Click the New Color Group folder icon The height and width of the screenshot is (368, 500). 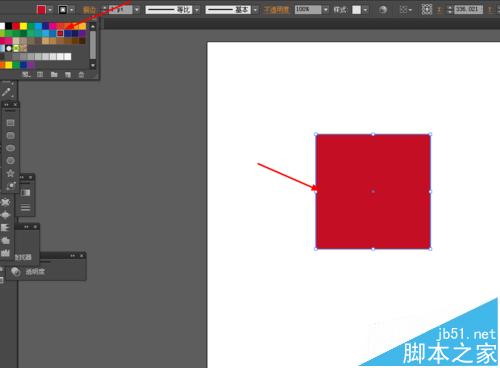[x=54, y=75]
